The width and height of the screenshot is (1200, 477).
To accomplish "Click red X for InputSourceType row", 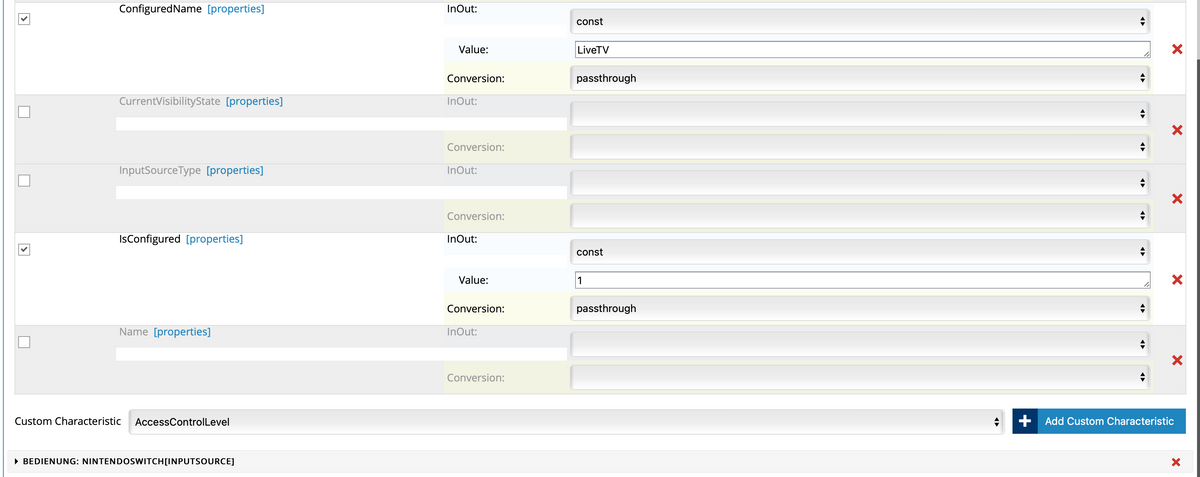I will click(1177, 199).
